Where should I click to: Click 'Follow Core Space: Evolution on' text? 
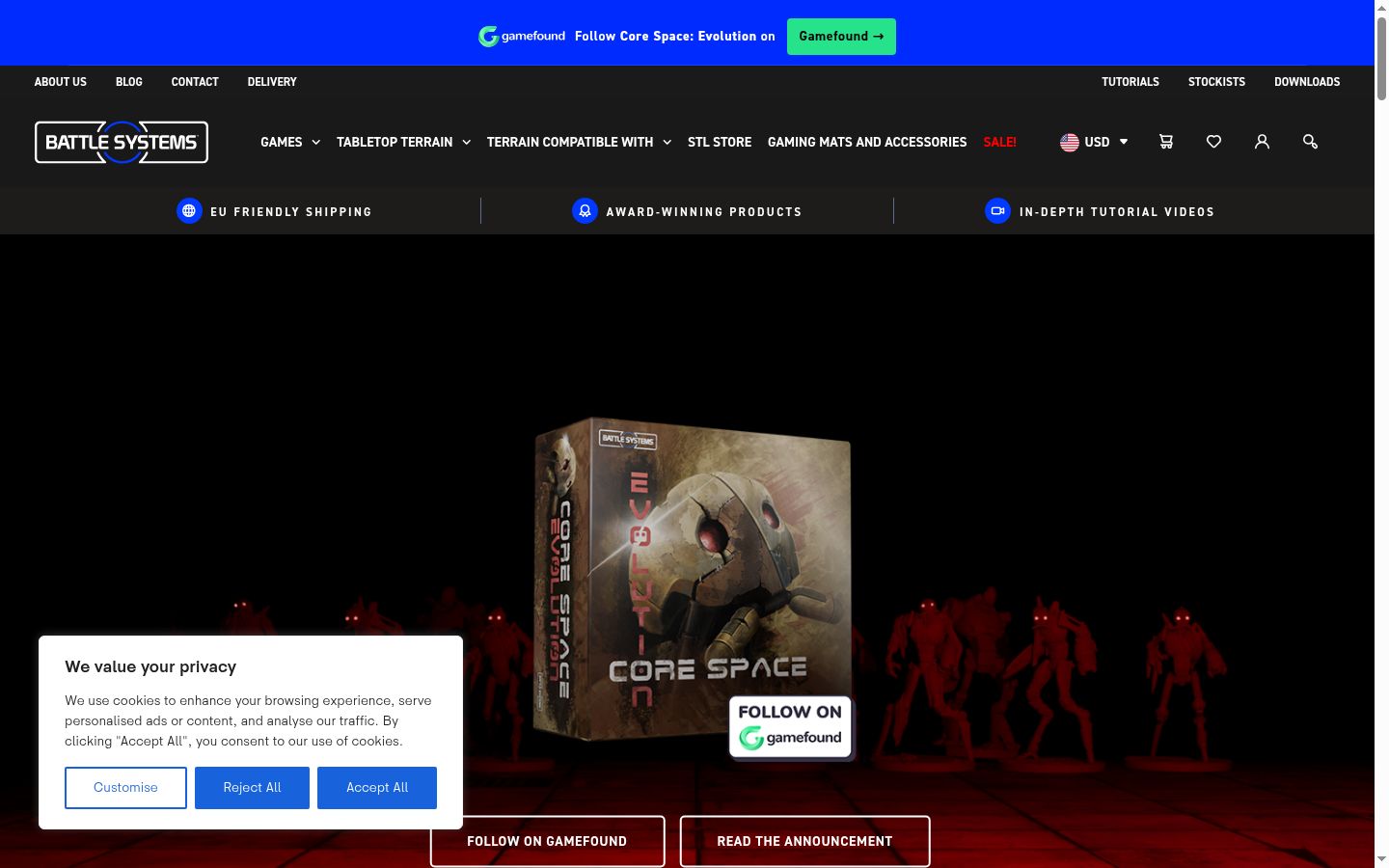pos(675,37)
